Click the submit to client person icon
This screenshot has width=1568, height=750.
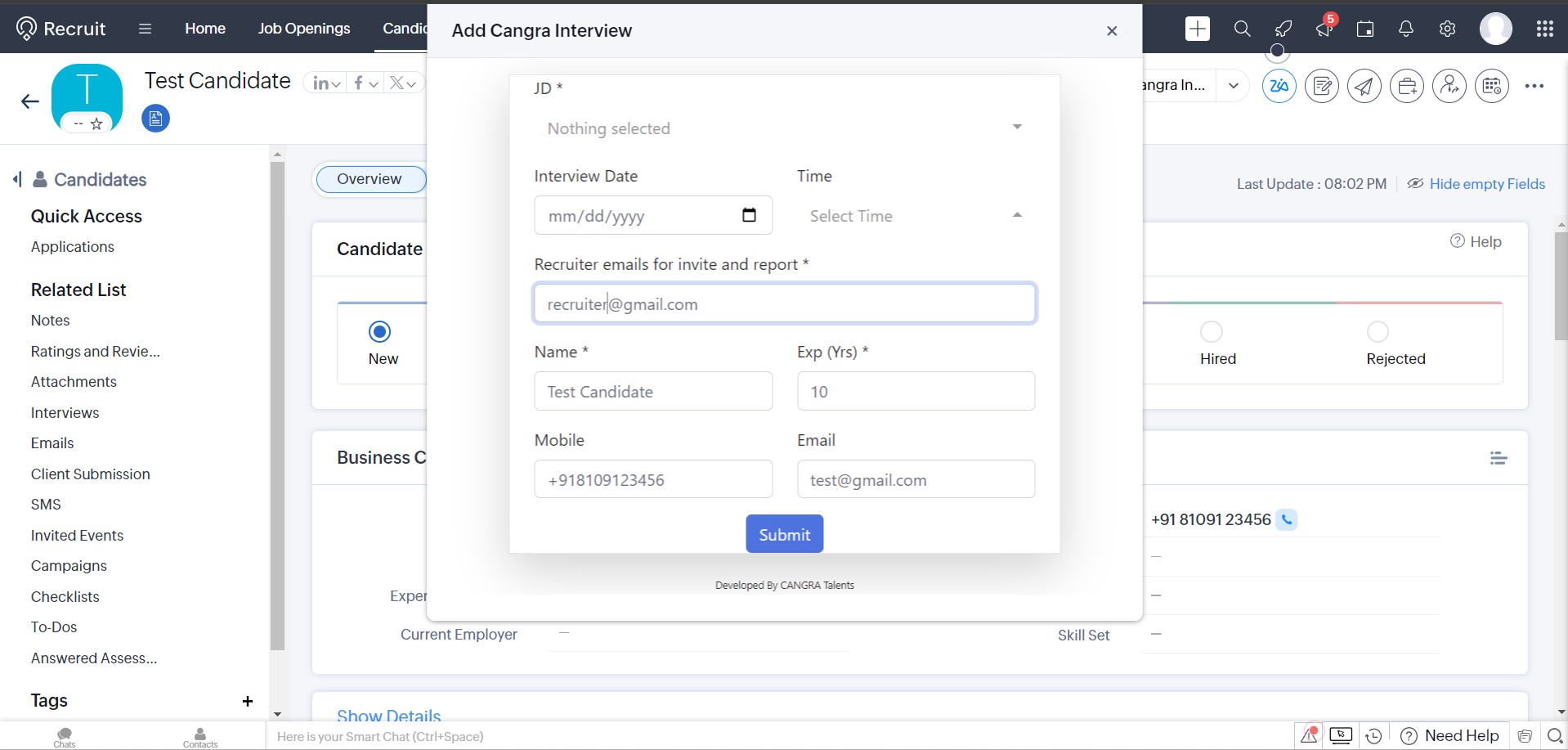click(1449, 86)
